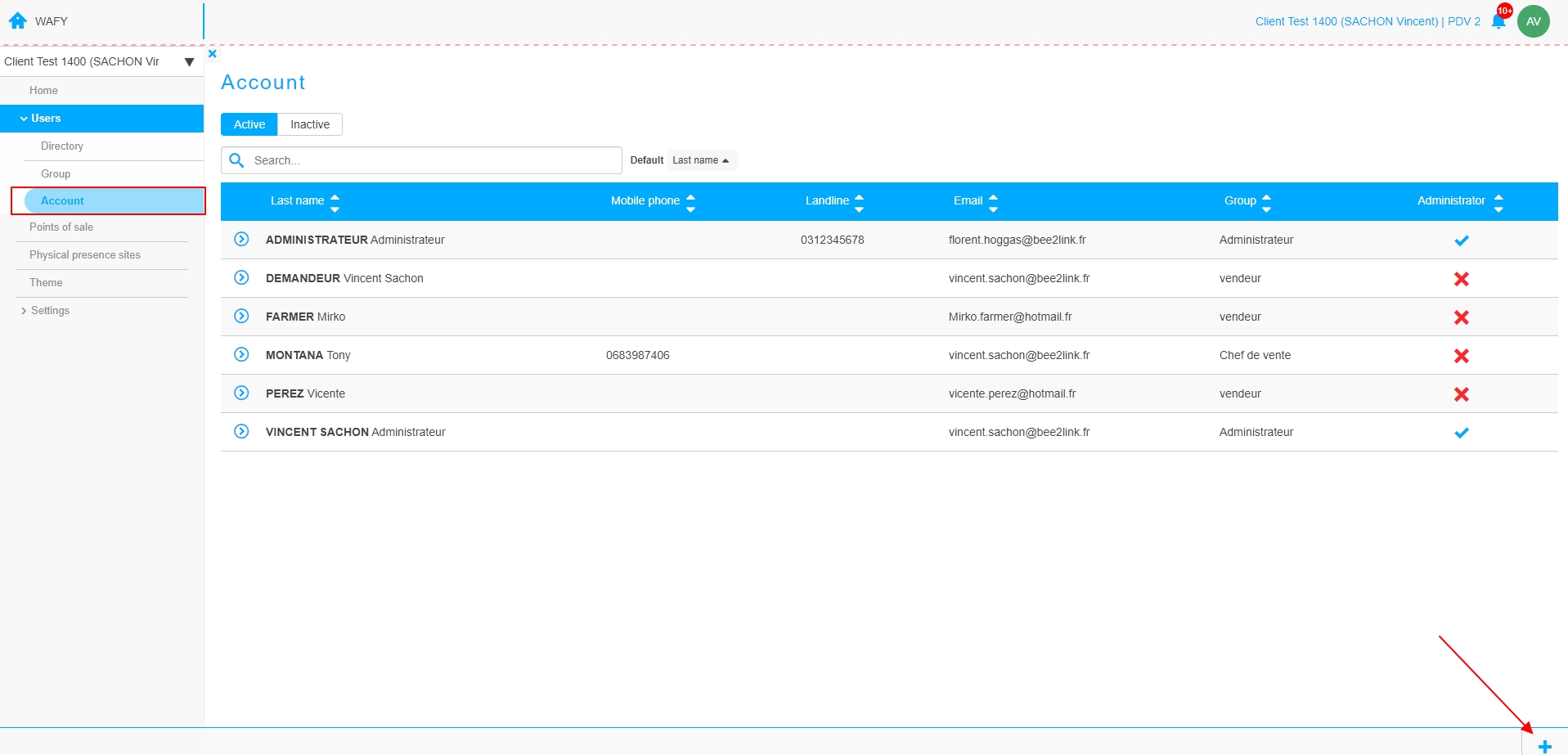Open DEMANDEUR Vincent Sachon row details arrow

pos(241,277)
